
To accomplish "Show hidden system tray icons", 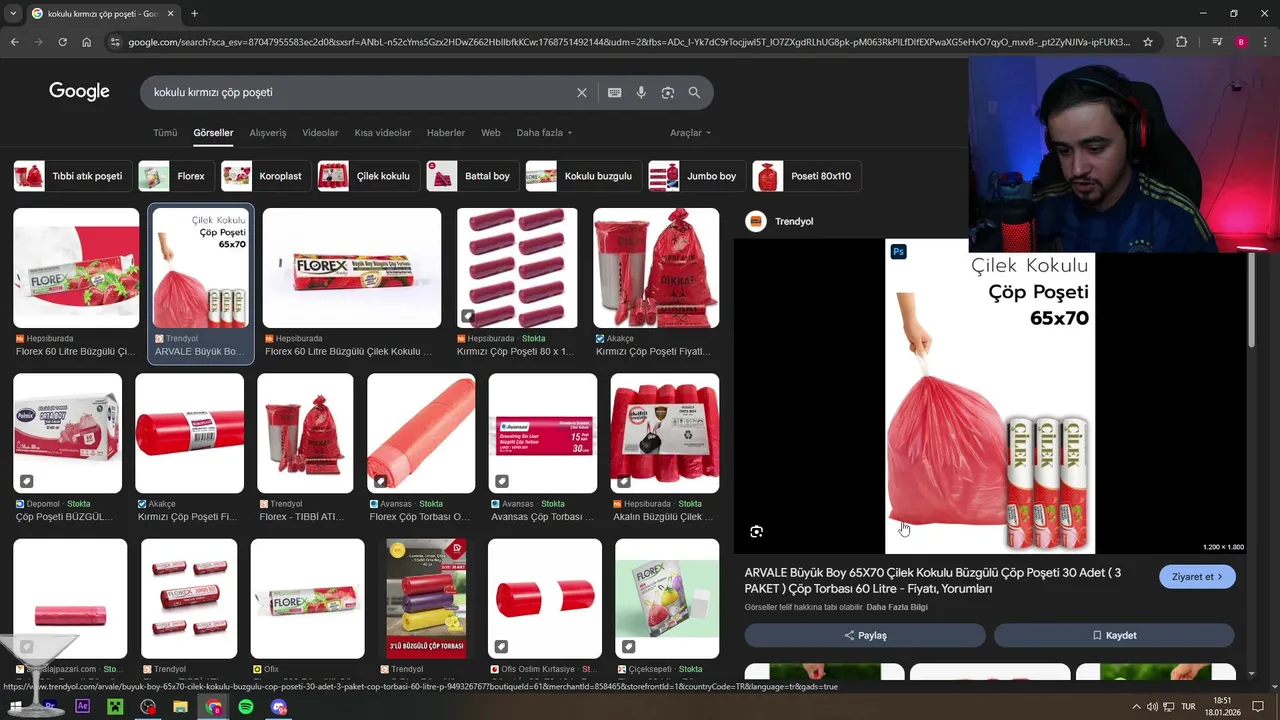I will pos(1136,707).
